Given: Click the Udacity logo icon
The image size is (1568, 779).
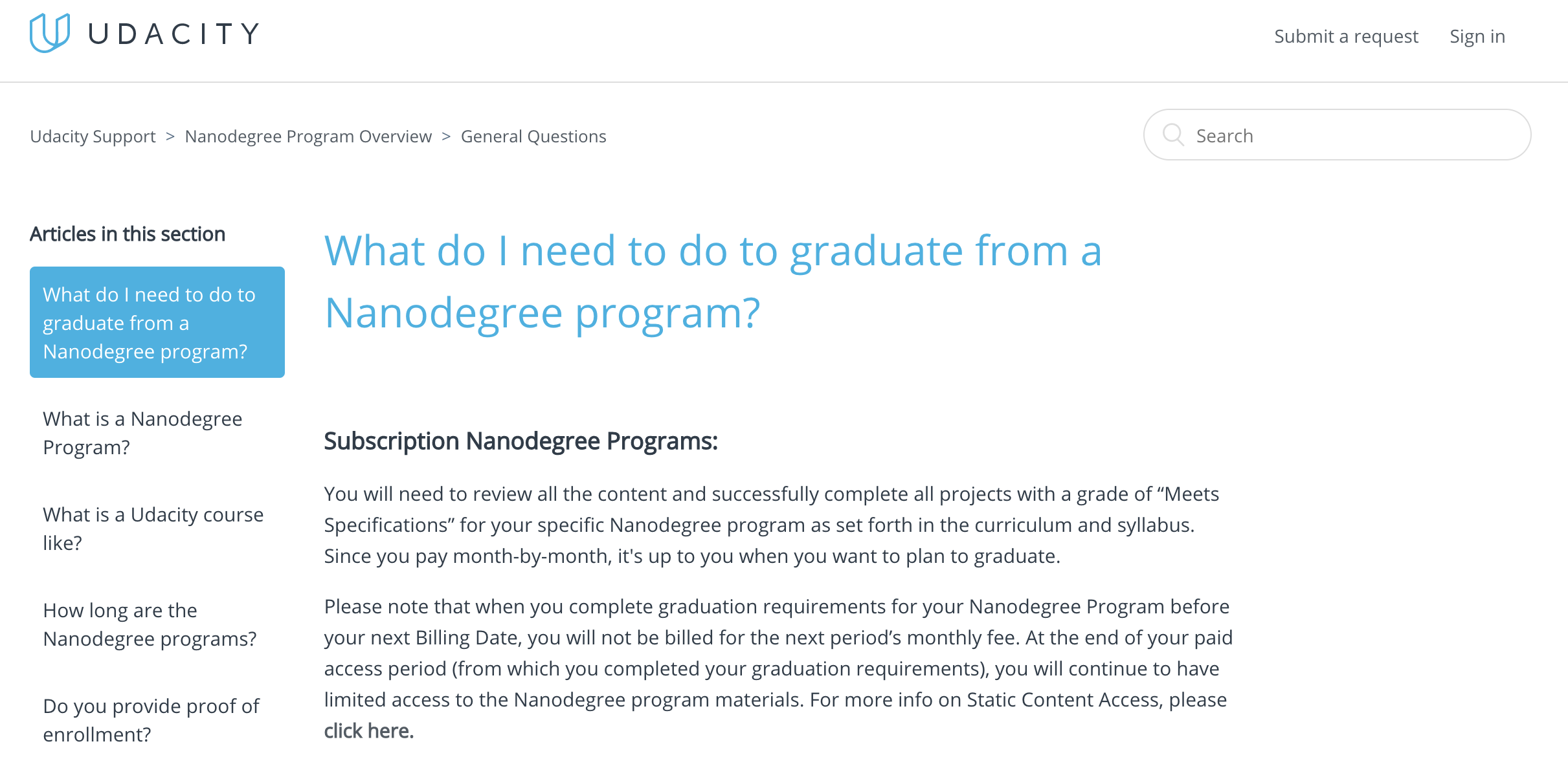Looking at the screenshot, I should (x=49, y=33).
